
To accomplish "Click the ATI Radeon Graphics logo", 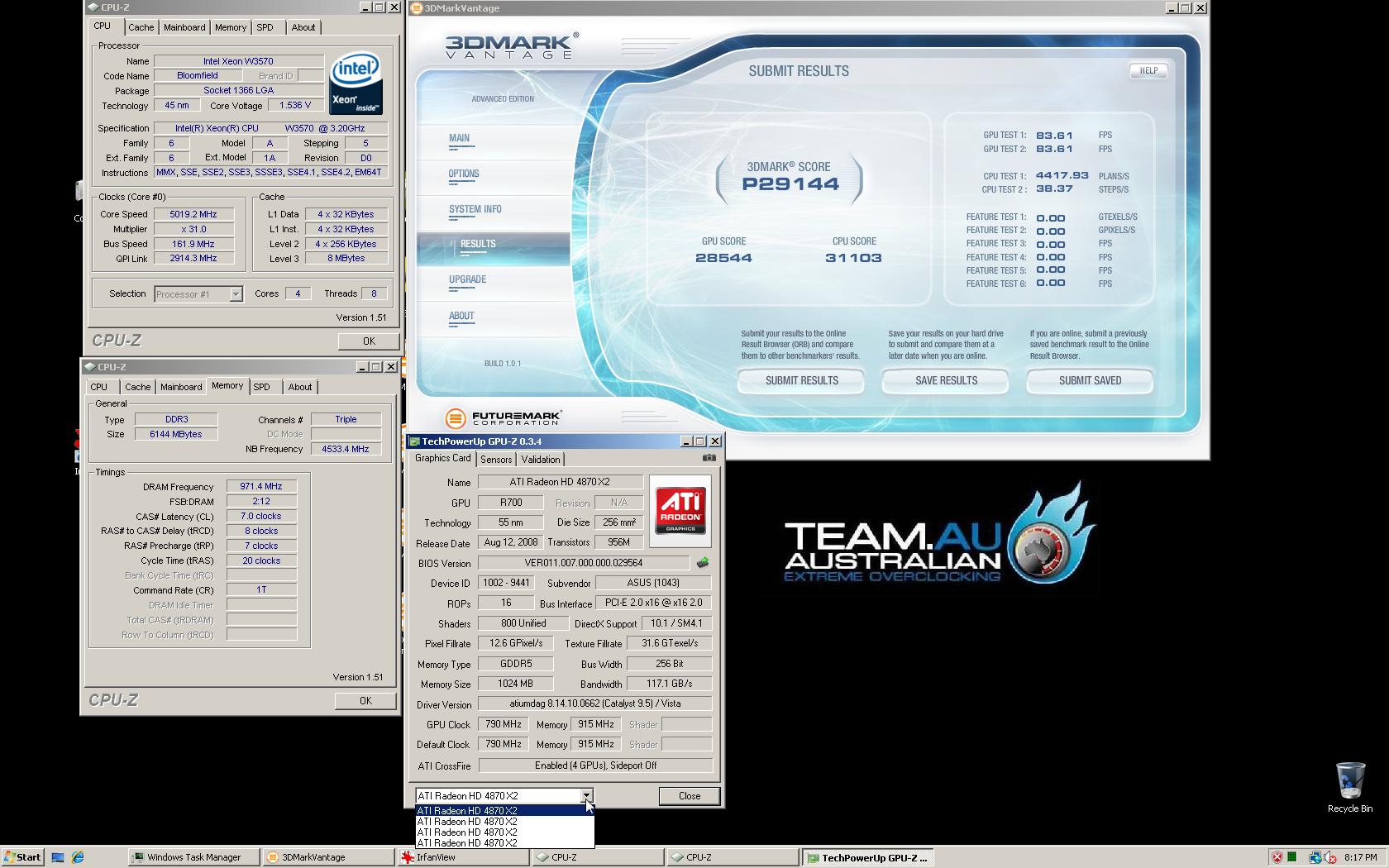I will (680, 511).
